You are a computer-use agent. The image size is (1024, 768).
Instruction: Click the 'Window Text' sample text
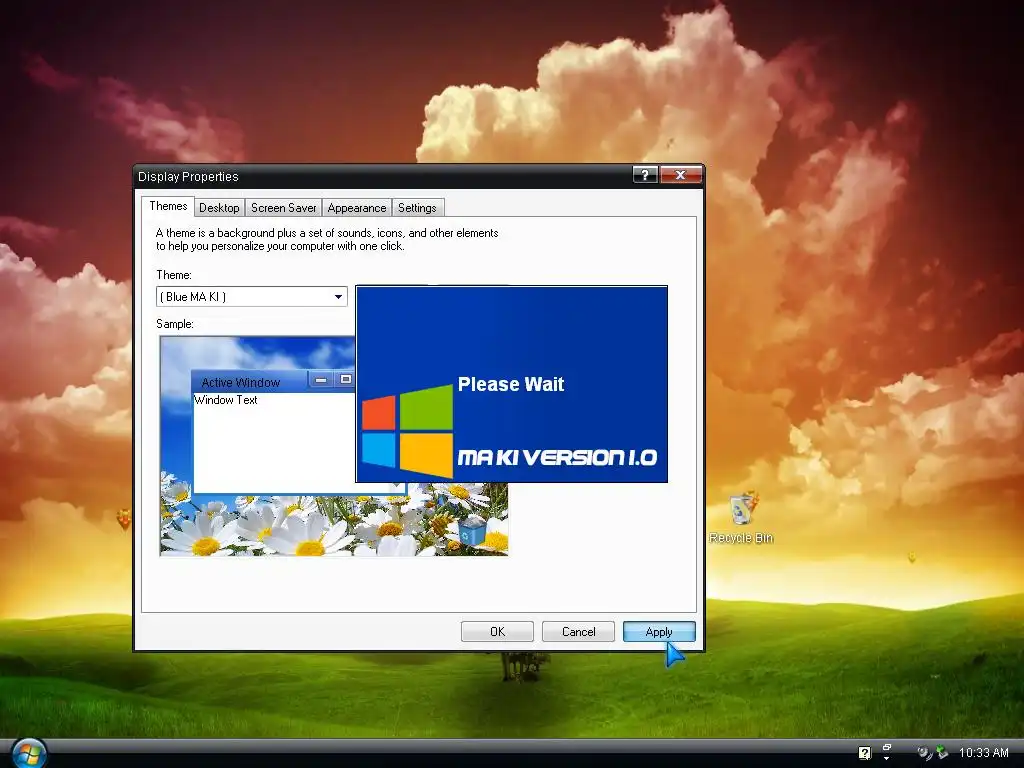coord(226,400)
